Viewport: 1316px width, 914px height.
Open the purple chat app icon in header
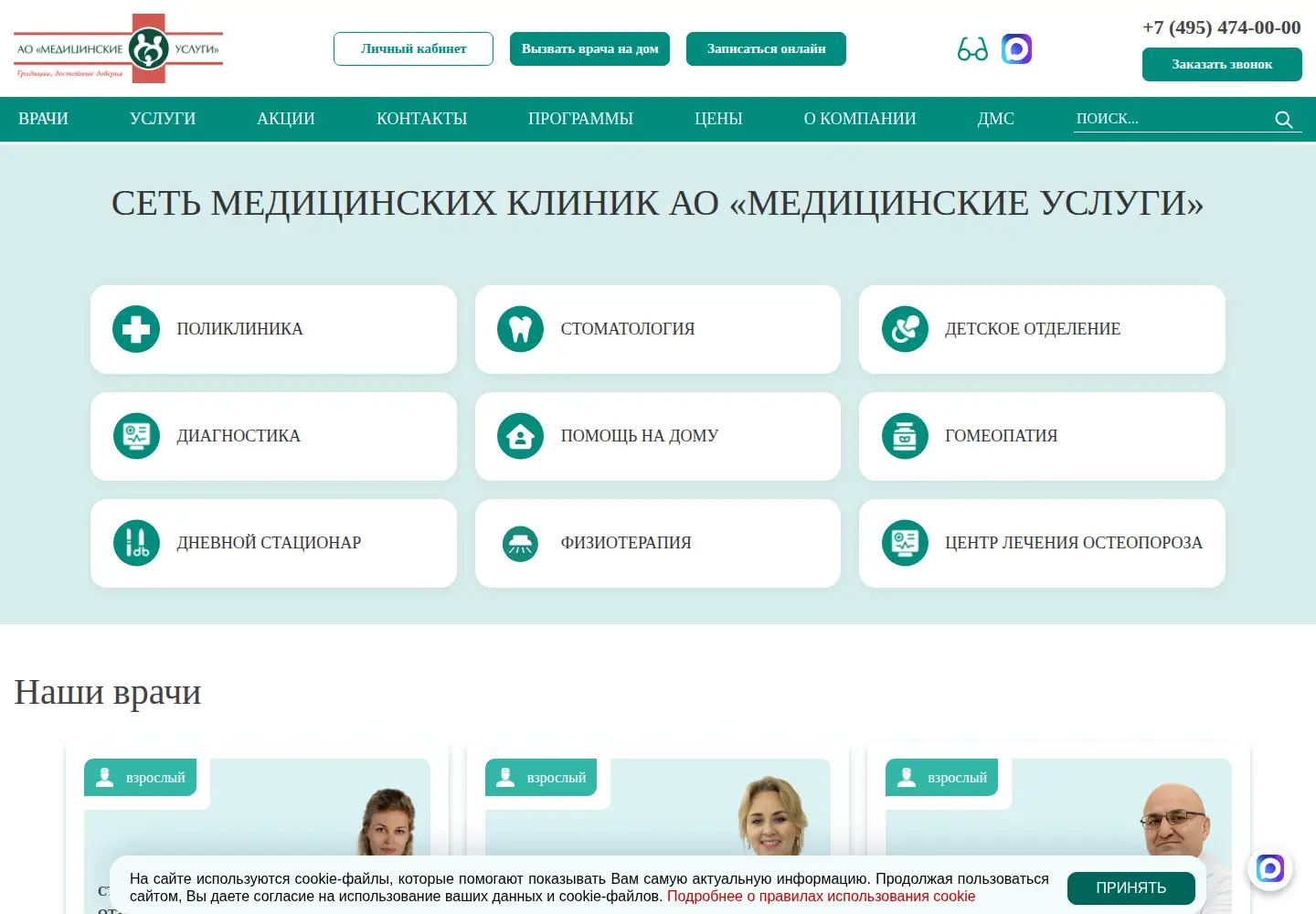coord(1016,49)
